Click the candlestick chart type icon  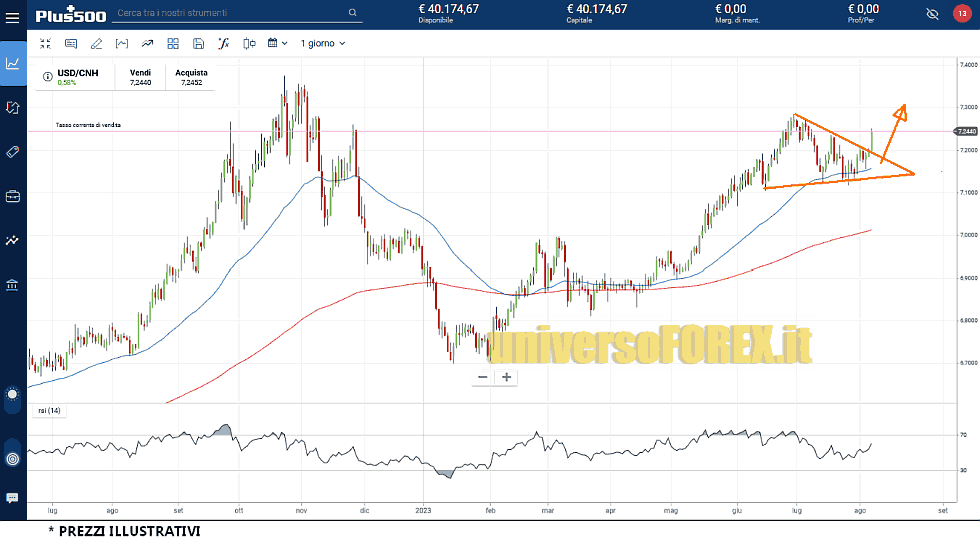click(x=249, y=44)
